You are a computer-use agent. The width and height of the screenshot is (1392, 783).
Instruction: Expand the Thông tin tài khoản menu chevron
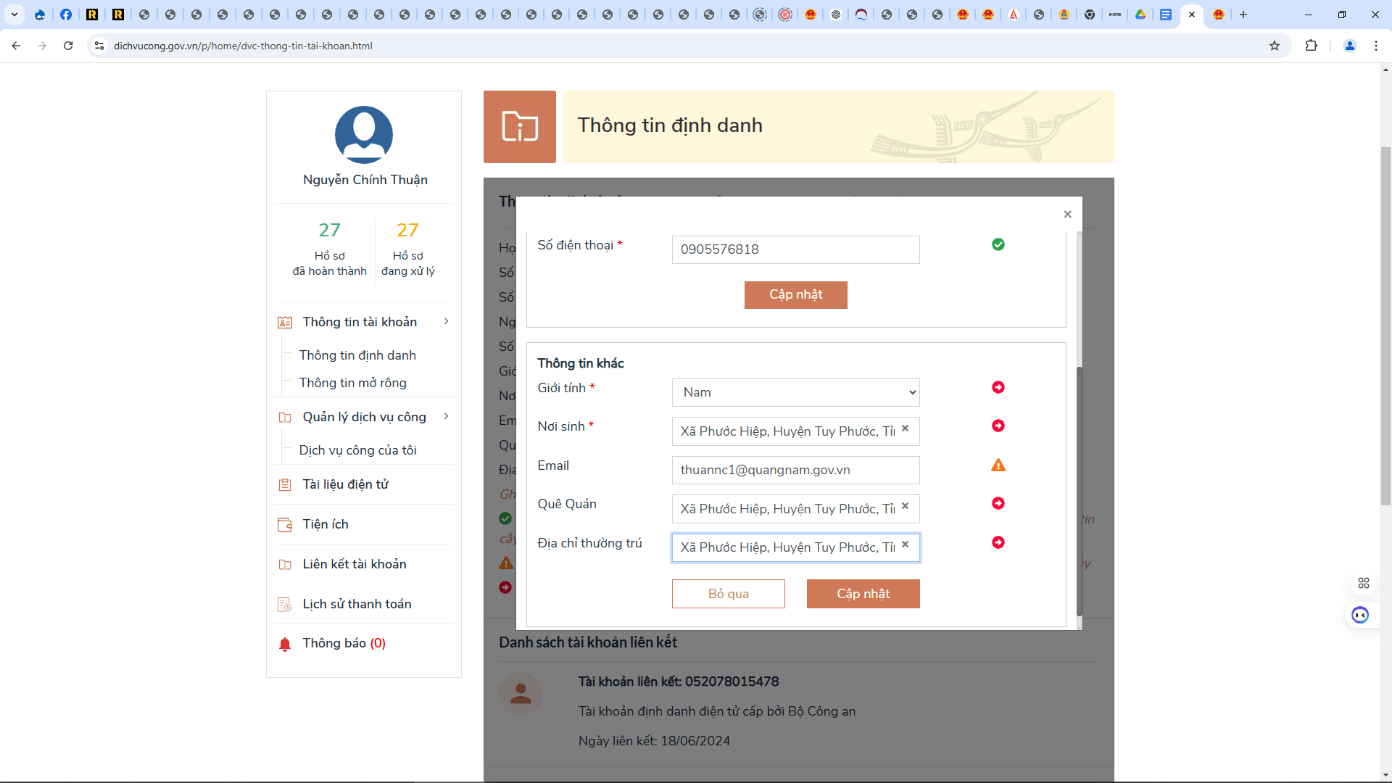pyautogui.click(x=446, y=322)
